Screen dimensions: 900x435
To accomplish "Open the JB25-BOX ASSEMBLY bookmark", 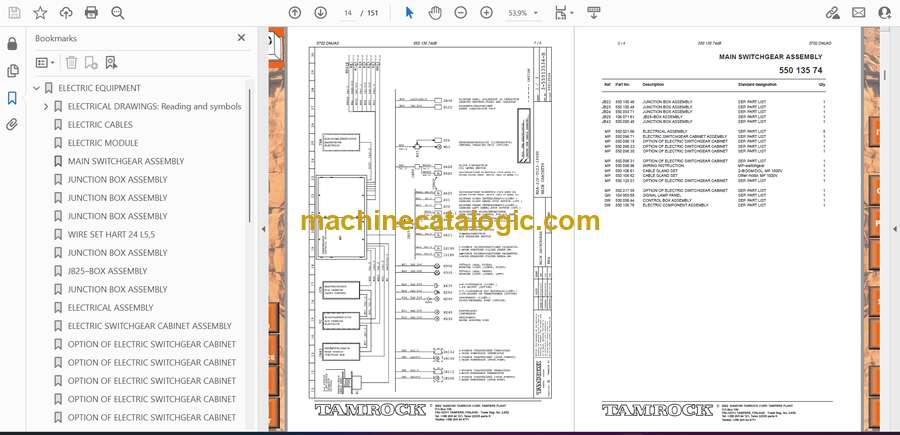I will point(107,271).
